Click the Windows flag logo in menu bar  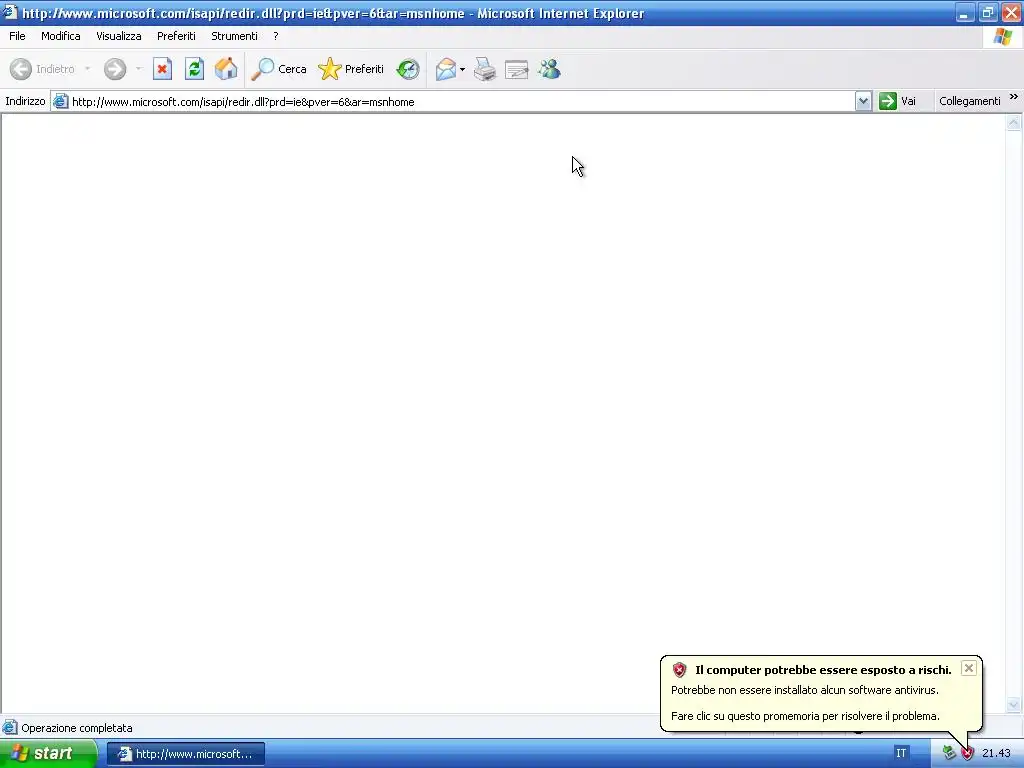coord(1002,37)
